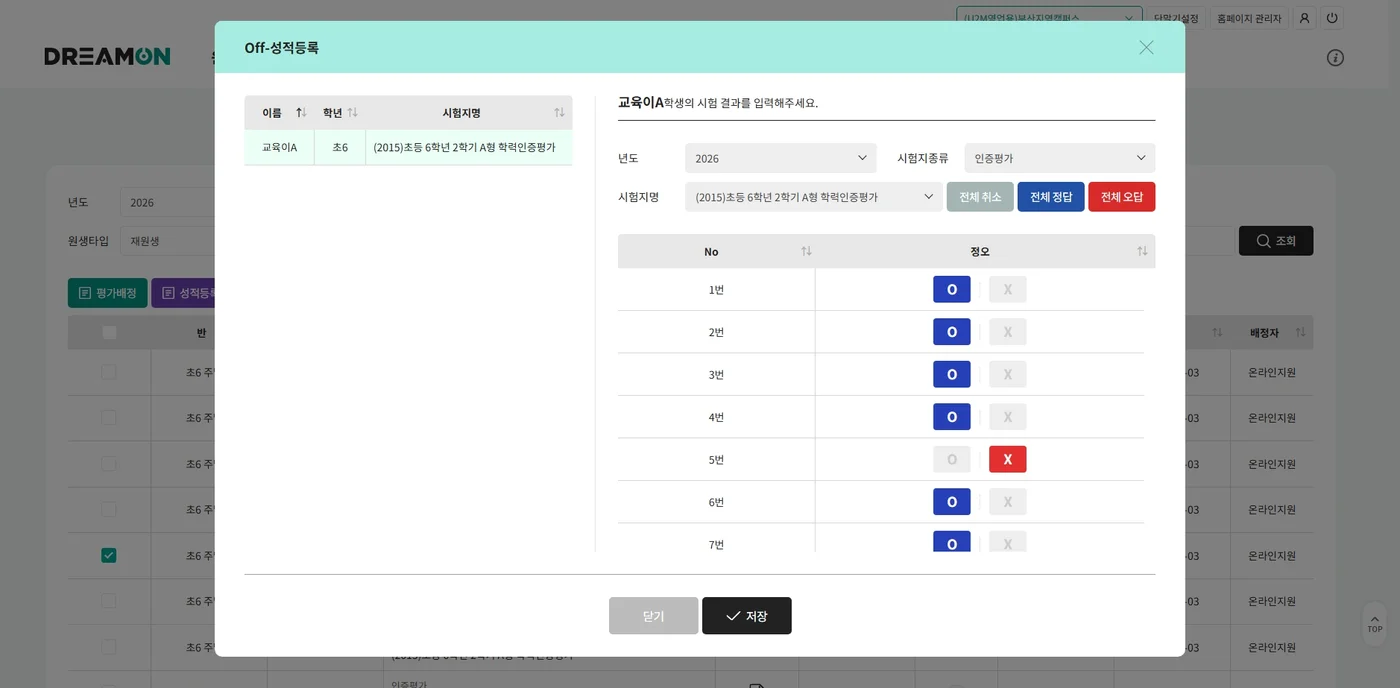Click the 정오 column header text
Screen dimensions: 1400x688
980,251
